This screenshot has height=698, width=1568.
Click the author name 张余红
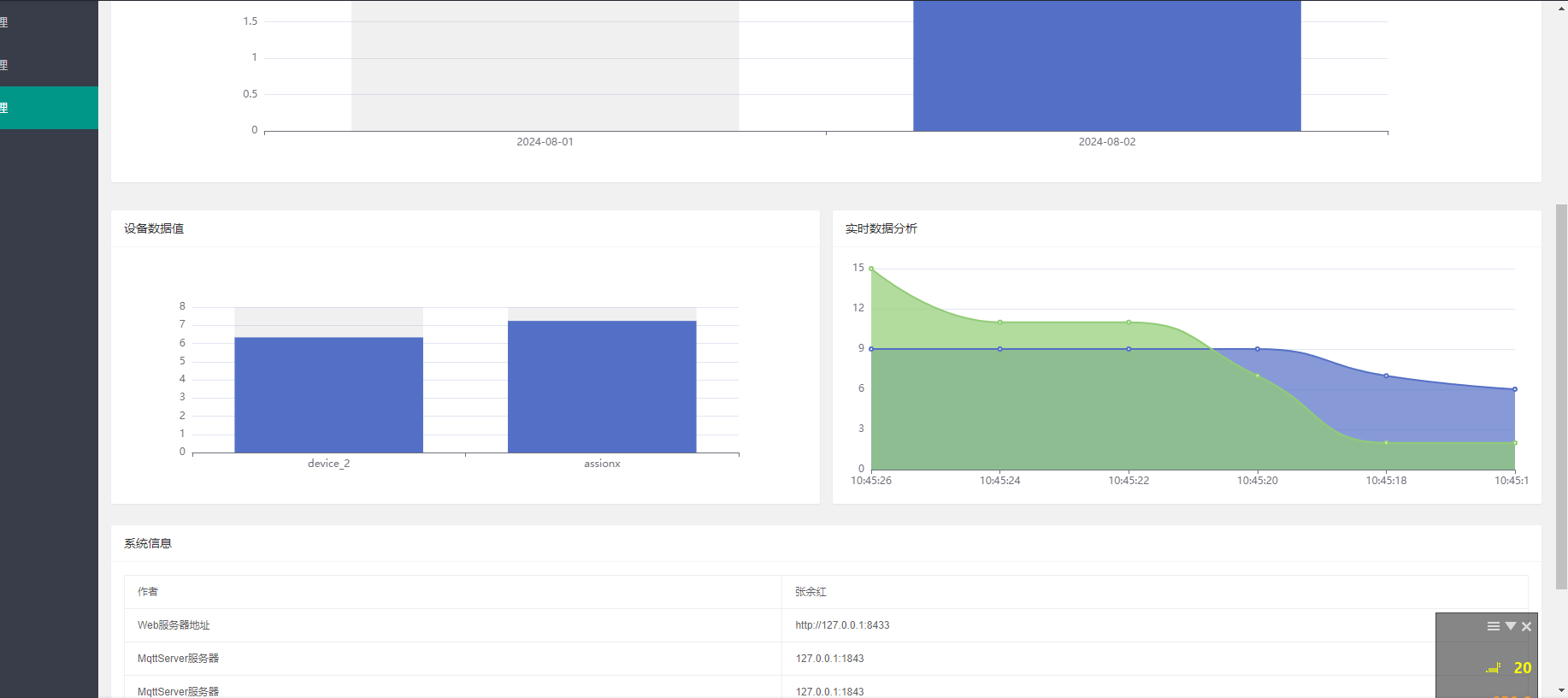(x=811, y=592)
